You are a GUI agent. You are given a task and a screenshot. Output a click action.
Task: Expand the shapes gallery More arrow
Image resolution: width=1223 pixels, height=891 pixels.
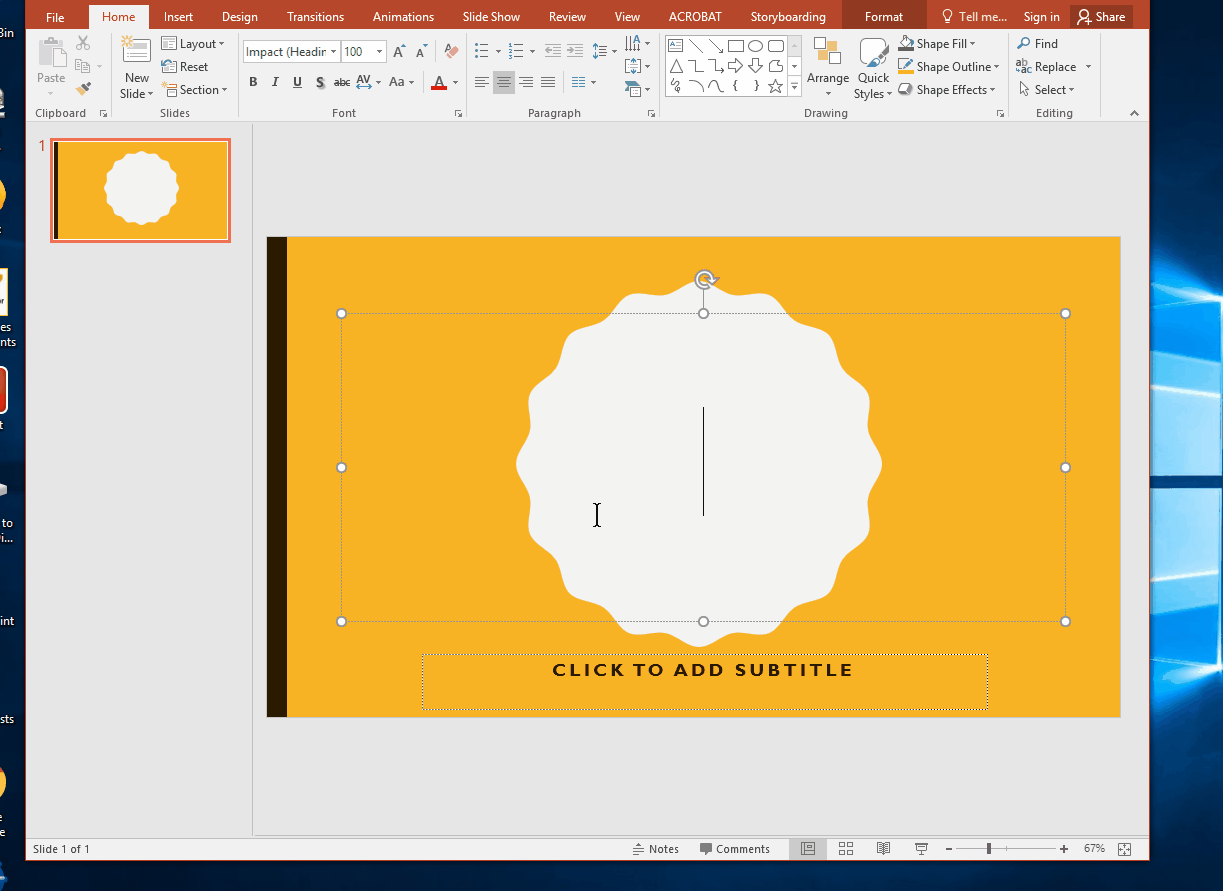[795, 87]
